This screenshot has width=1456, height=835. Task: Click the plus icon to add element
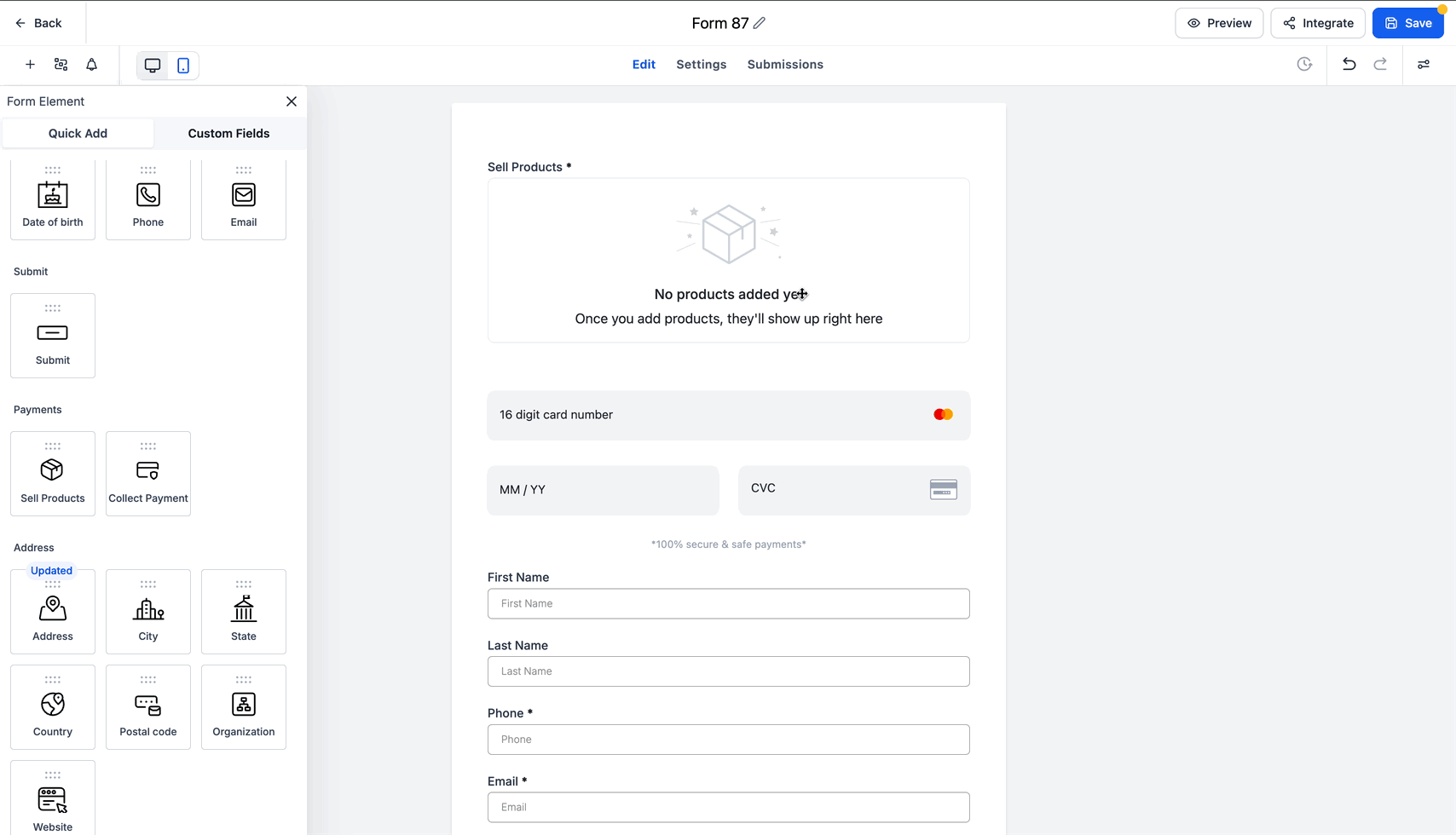30,65
